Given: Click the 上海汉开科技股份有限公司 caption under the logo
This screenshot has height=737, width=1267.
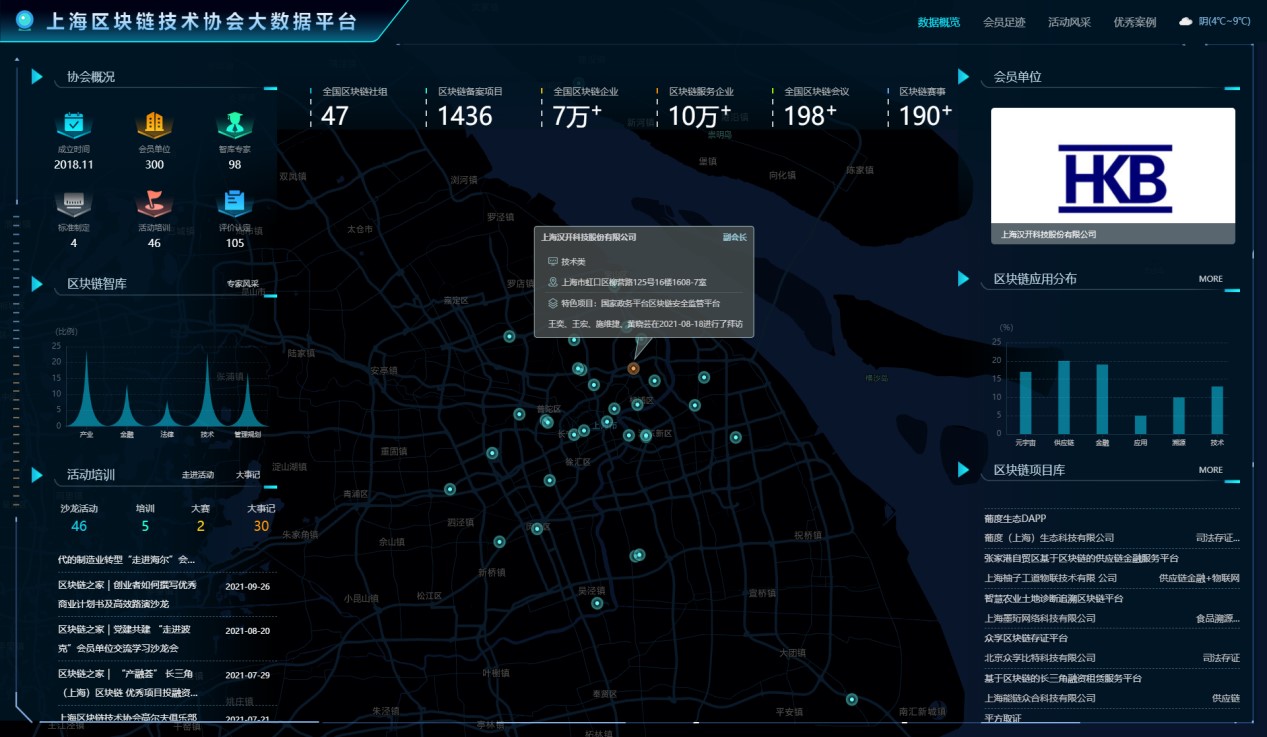Looking at the screenshot, I should click(x=1049, y=234).
